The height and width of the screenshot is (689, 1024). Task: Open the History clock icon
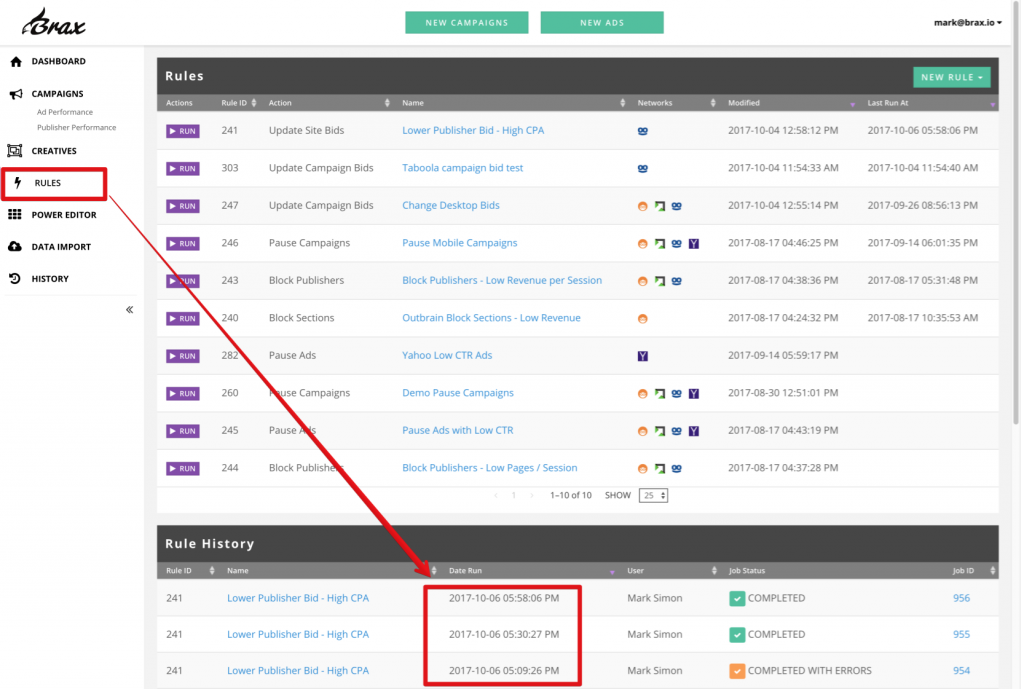(14, 279)
